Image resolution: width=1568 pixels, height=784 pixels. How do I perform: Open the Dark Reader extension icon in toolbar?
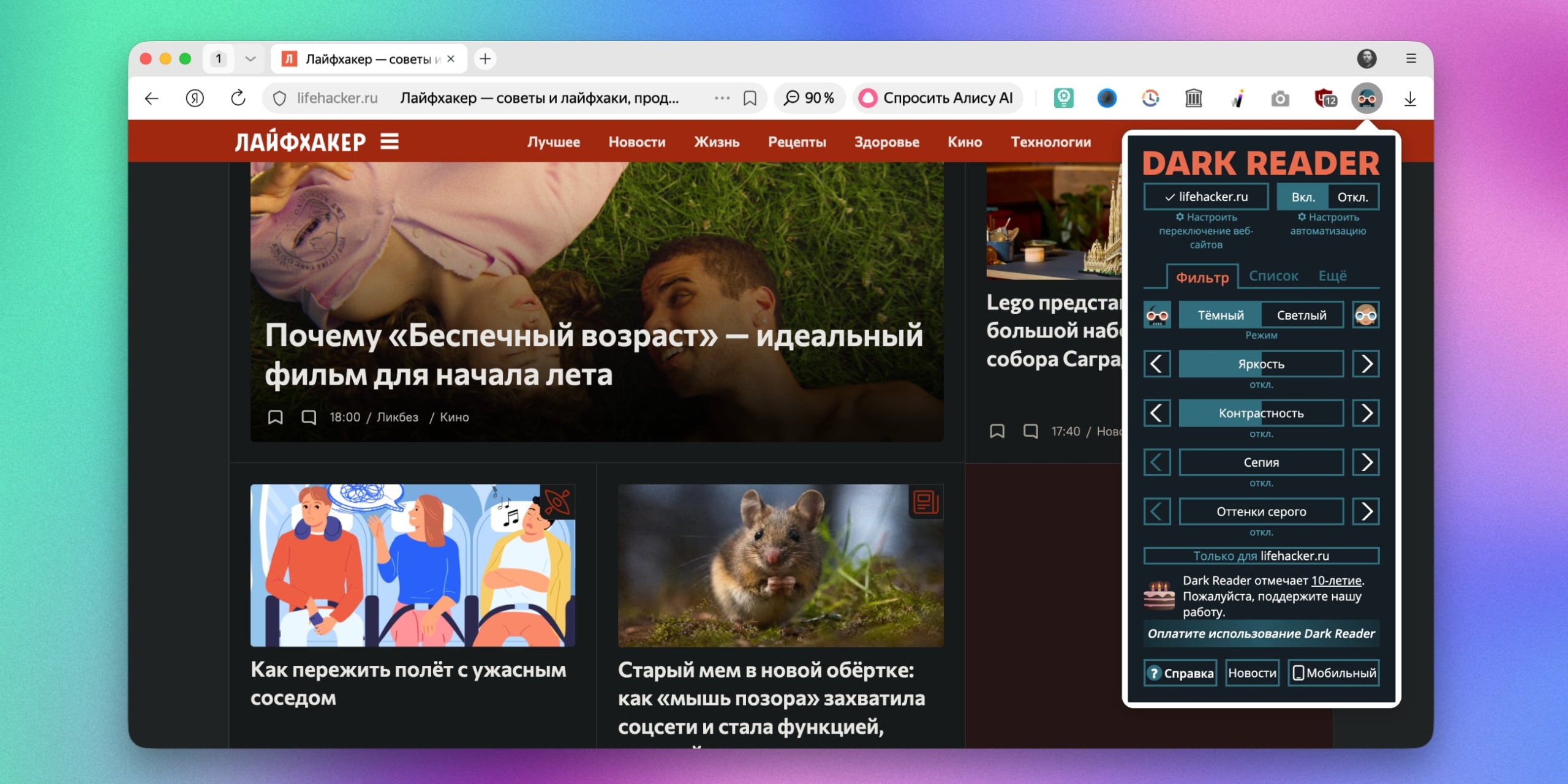point(1366,98)
